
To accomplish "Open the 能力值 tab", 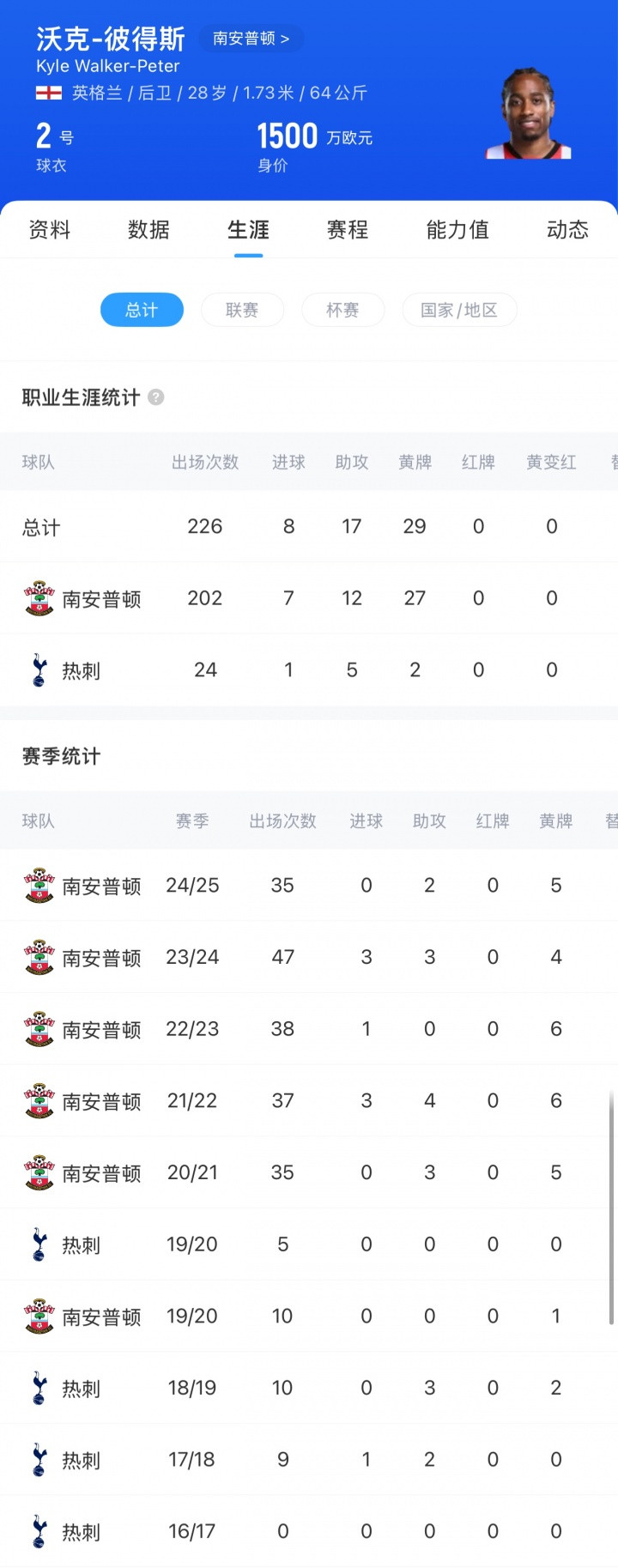I will (x=457, y=230).
